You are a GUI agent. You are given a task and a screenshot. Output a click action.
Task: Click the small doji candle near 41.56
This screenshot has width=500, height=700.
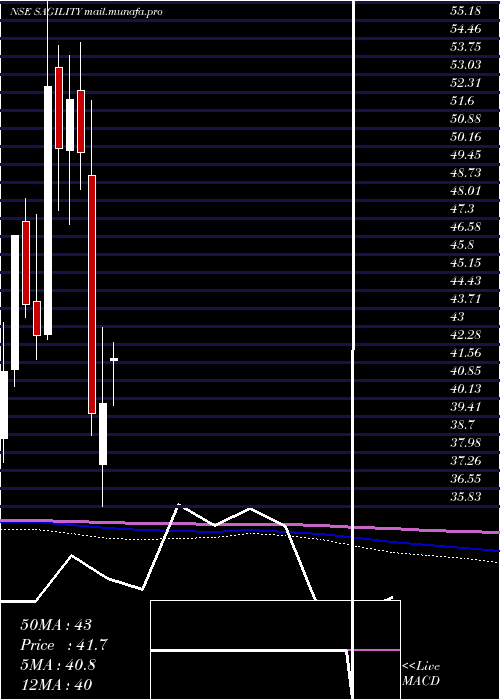tap(114, 359)
